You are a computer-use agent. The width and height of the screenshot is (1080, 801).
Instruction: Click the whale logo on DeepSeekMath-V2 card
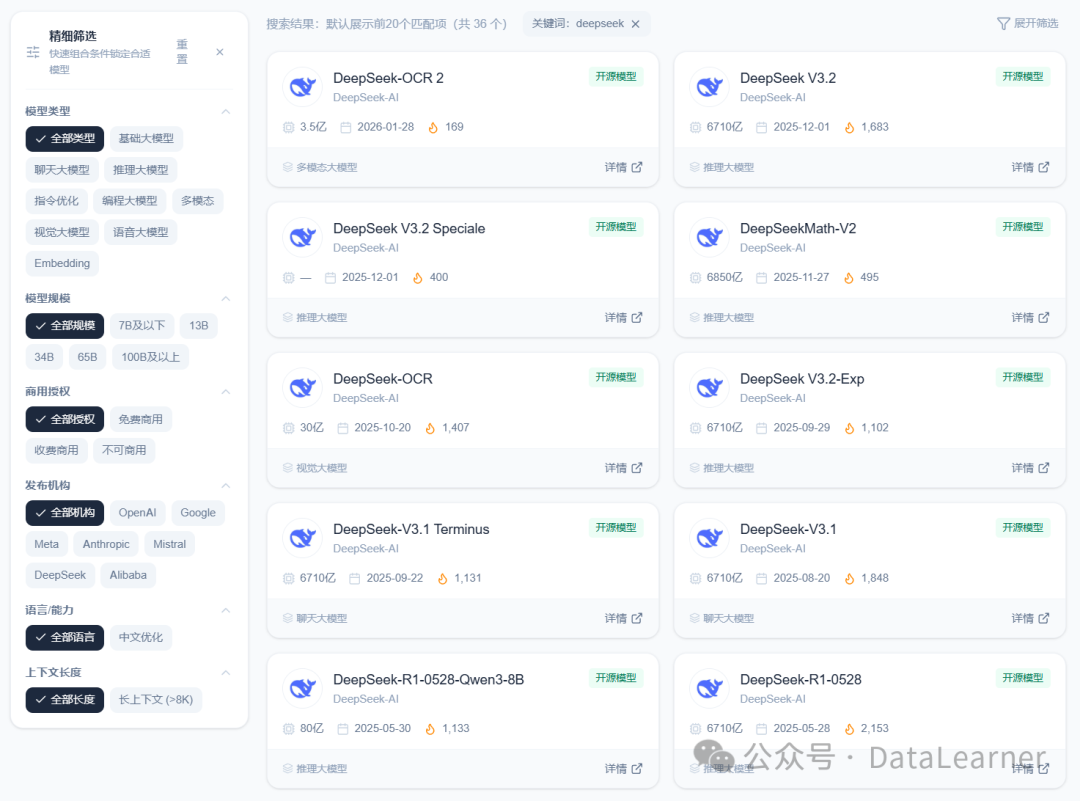click(709, 237)
